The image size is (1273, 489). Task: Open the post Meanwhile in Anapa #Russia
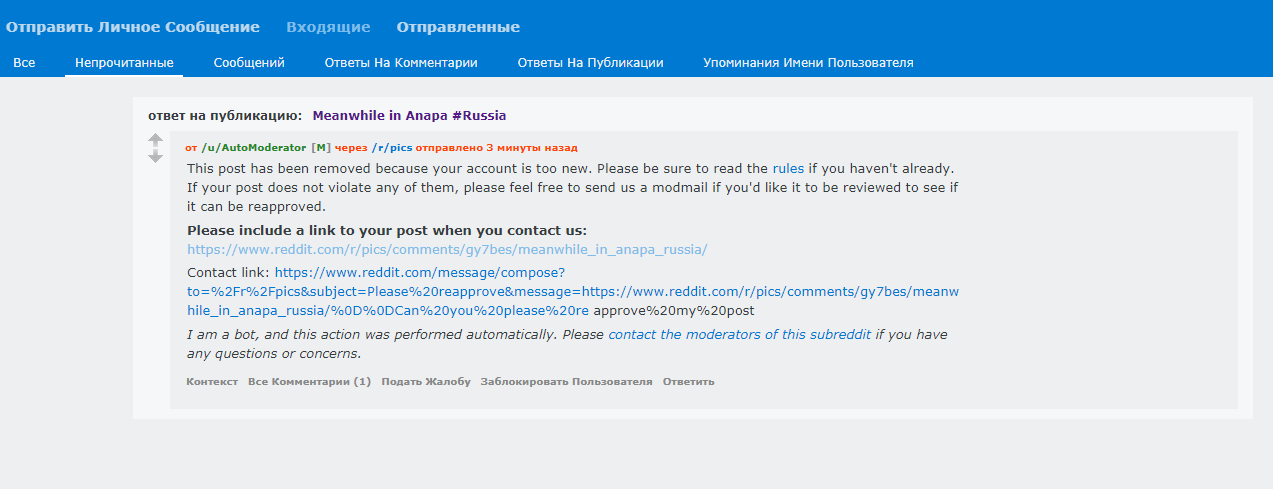click(x=409, y=115)
